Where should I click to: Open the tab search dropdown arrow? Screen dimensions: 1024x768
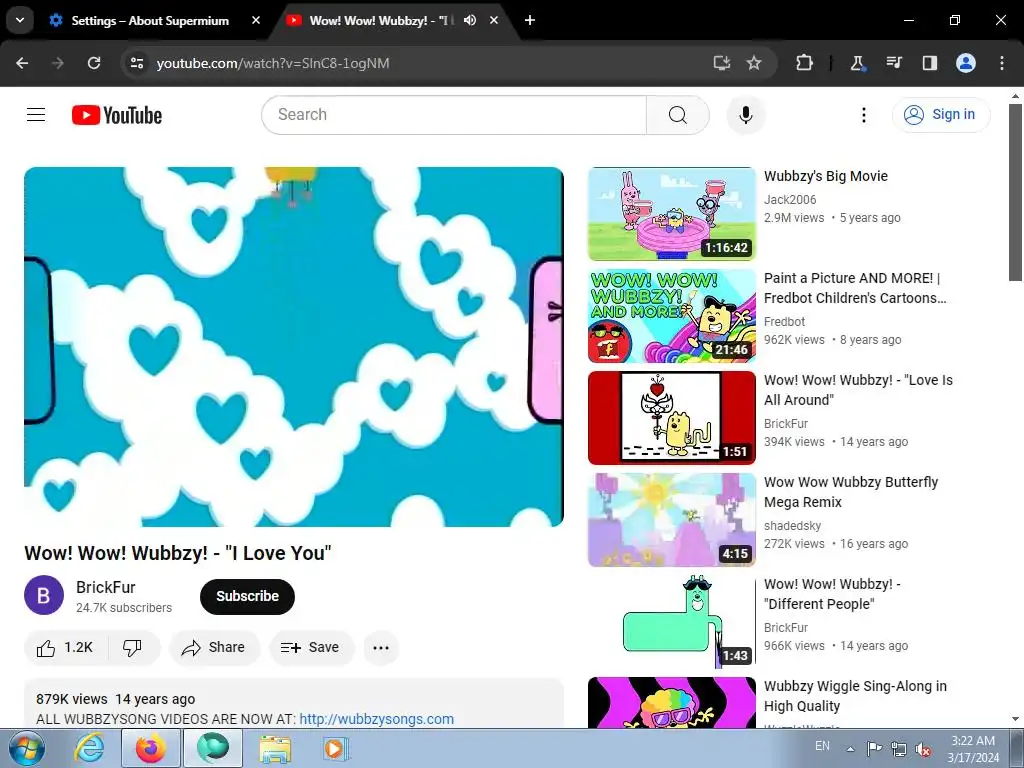coord(20,20)
